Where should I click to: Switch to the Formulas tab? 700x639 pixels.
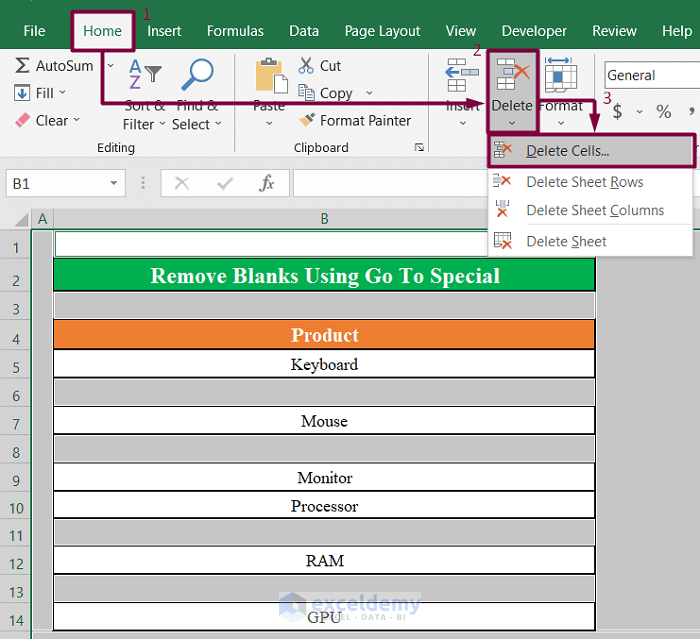pyautogui.click(x=235, y=31)
